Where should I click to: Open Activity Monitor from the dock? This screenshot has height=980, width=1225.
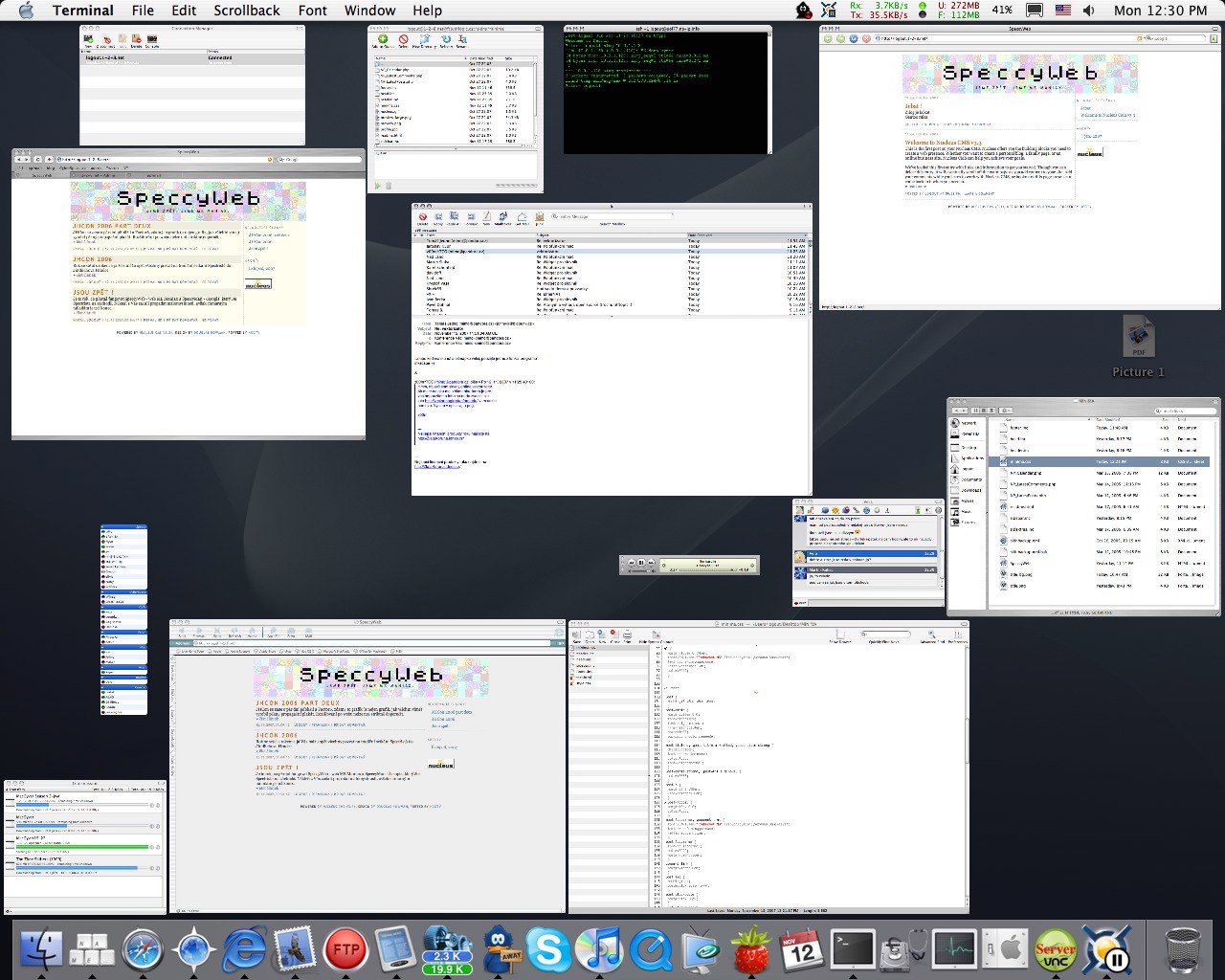point(954,950)
